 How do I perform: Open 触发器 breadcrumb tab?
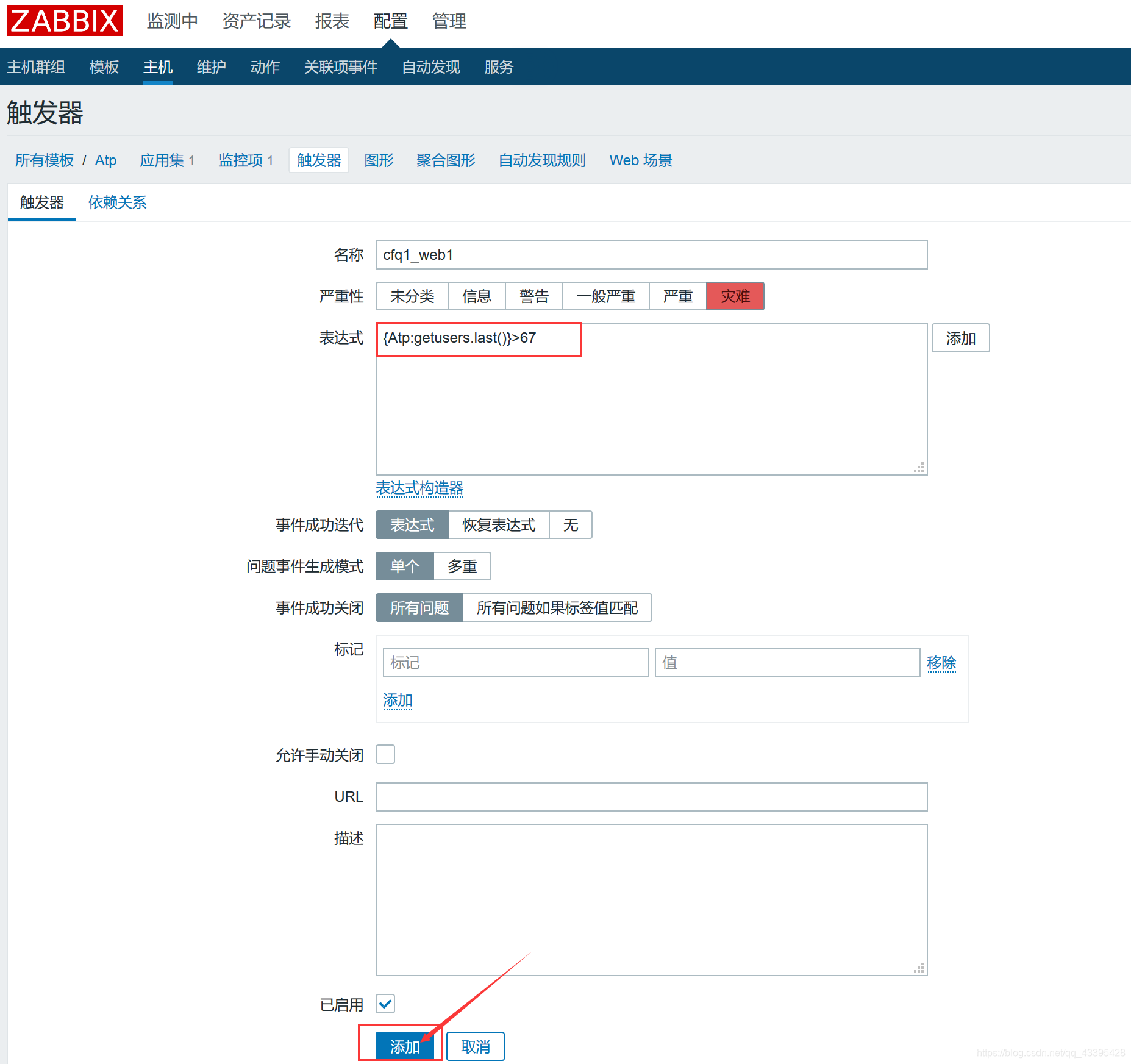pyautogui.click(x=319, y=160)
